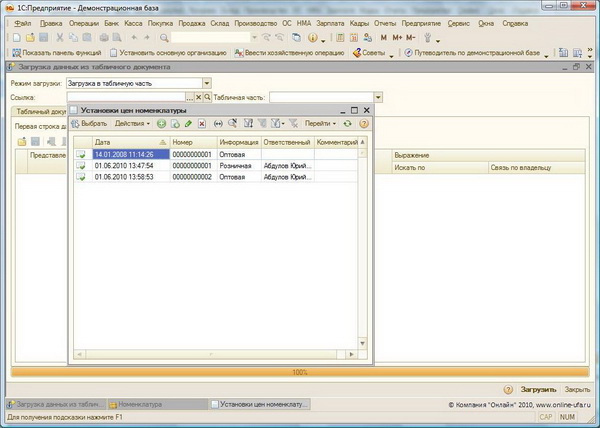This screenshot has height=428, width=600.
Task: Click the magnifier Search icon in main toolbar
Action: click(164, 37)
